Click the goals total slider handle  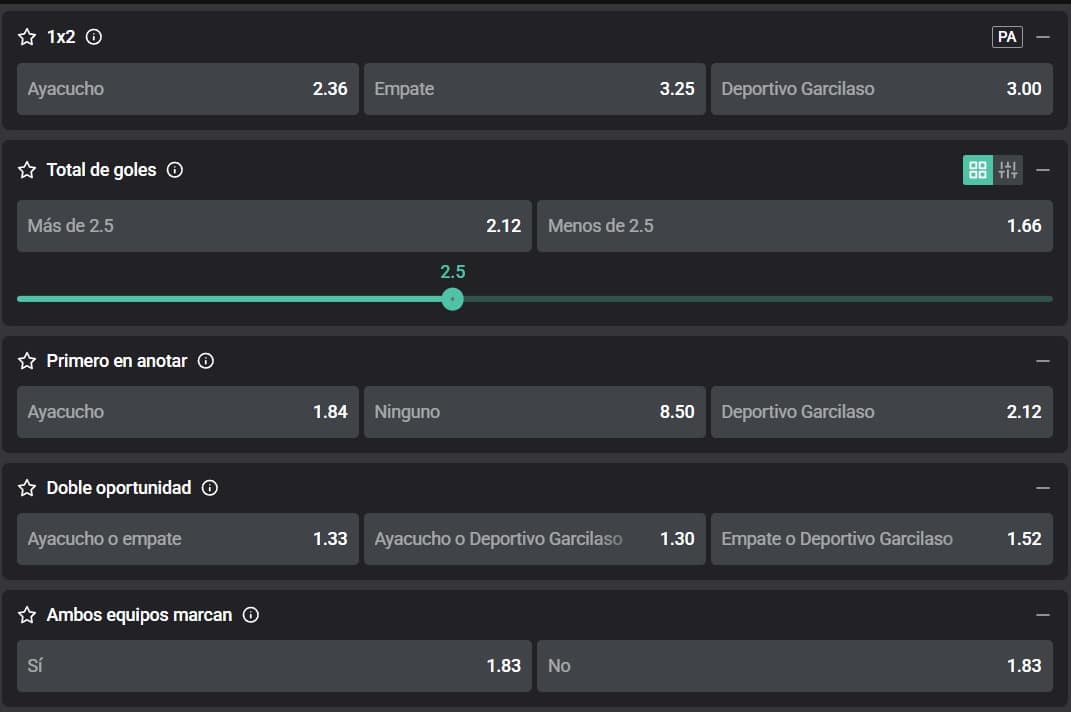tap(452, 298)
